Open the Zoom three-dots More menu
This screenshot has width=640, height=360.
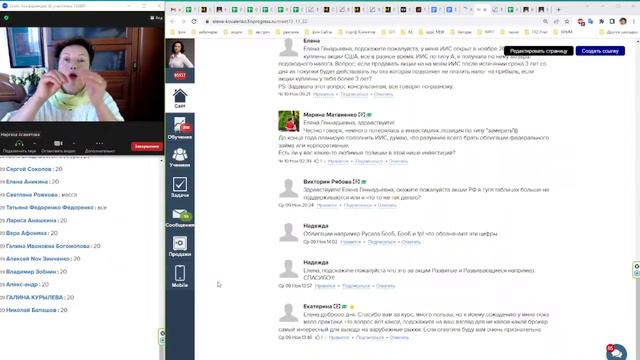click(x=99, y=144)
